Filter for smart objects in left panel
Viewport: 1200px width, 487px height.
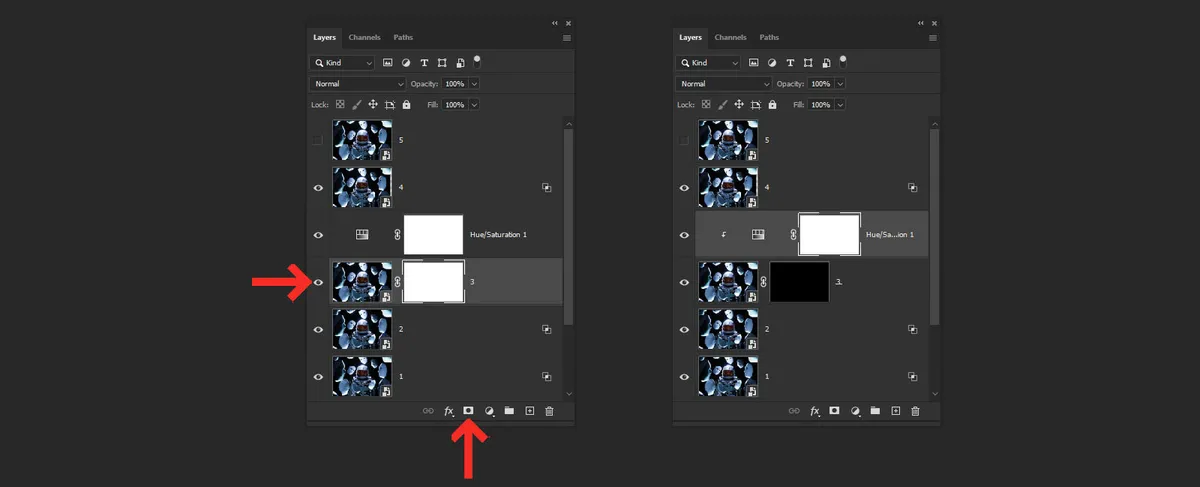point(460,63)
